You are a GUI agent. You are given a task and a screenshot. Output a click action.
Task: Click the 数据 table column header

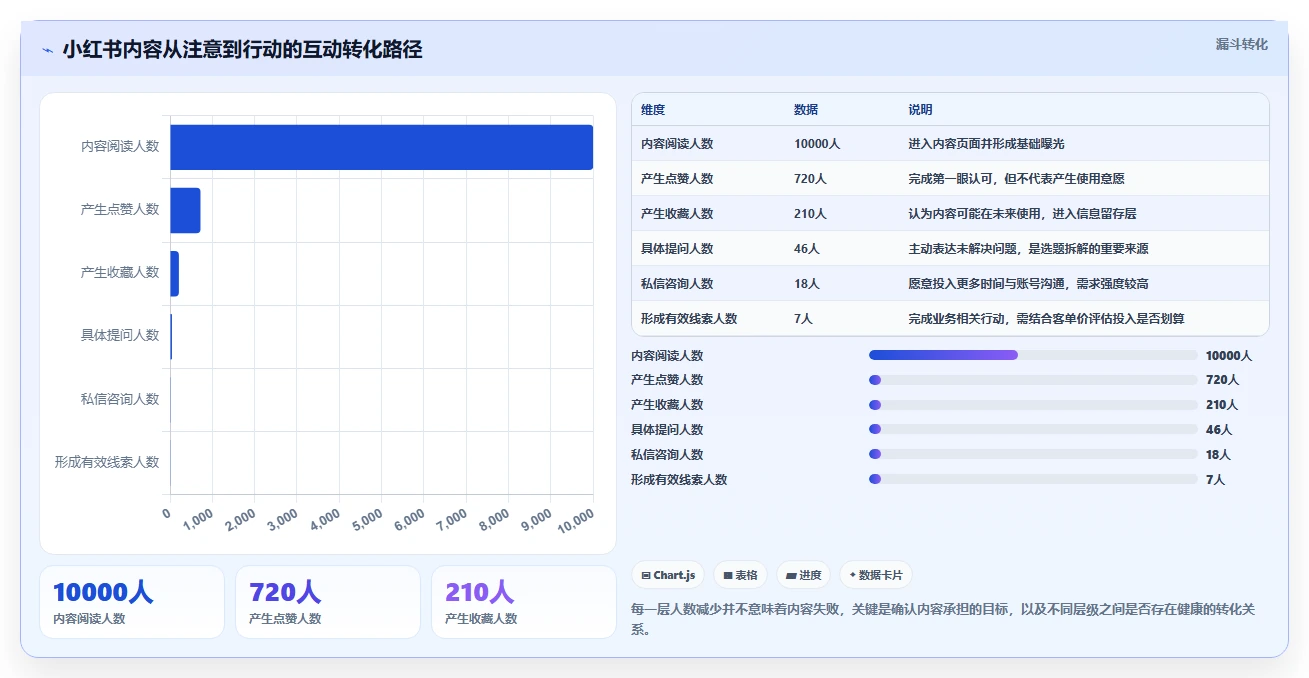pyautogui.click(x=806, y=109)
